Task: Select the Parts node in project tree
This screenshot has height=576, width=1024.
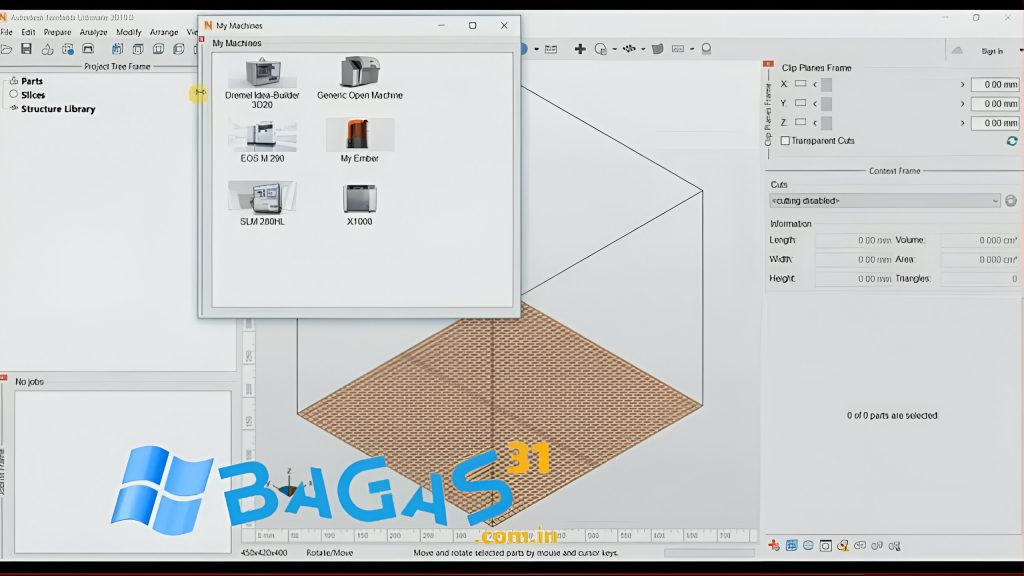Action: point(31,81)
